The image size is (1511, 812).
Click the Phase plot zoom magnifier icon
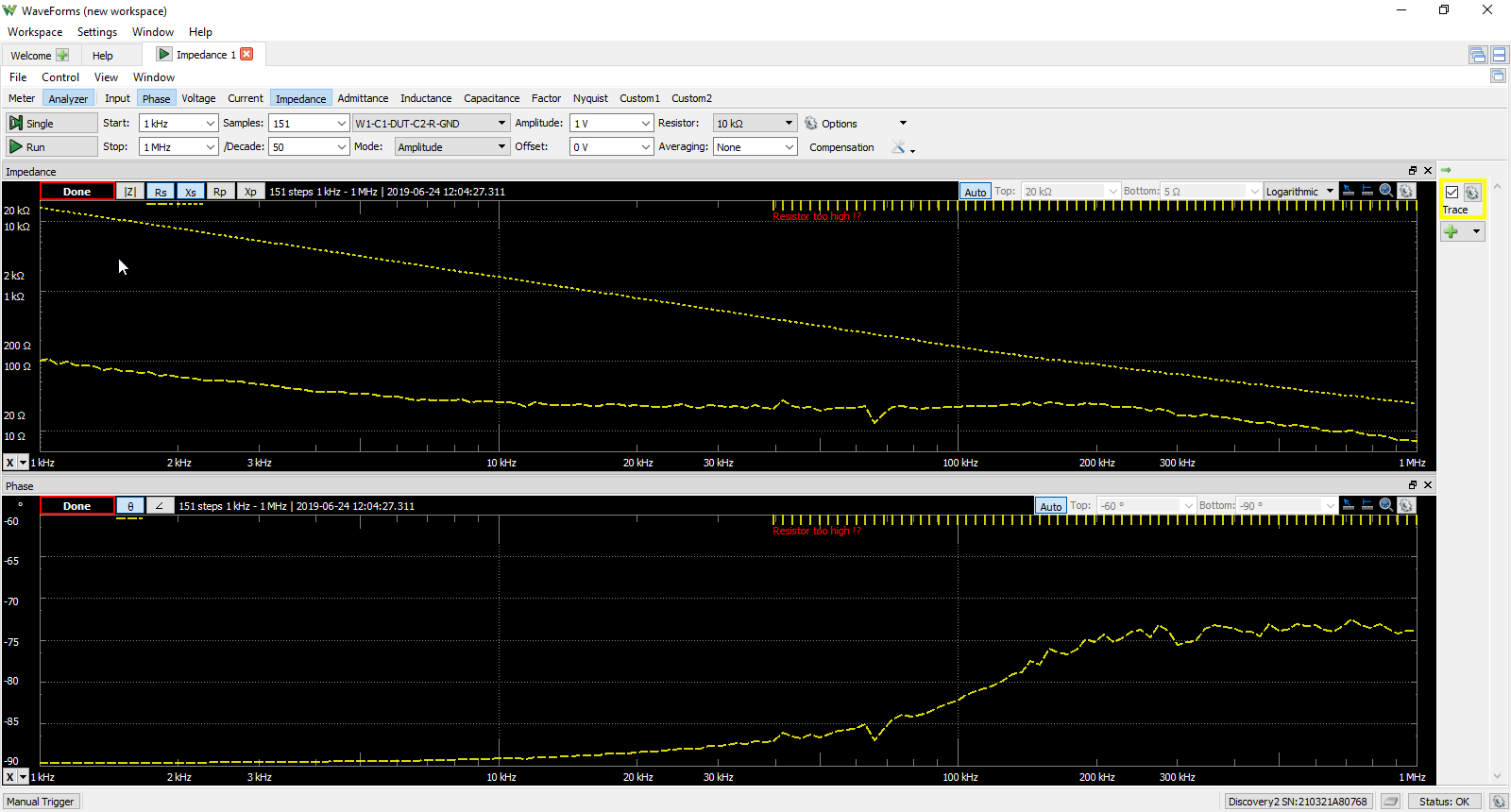(1386, 505)
